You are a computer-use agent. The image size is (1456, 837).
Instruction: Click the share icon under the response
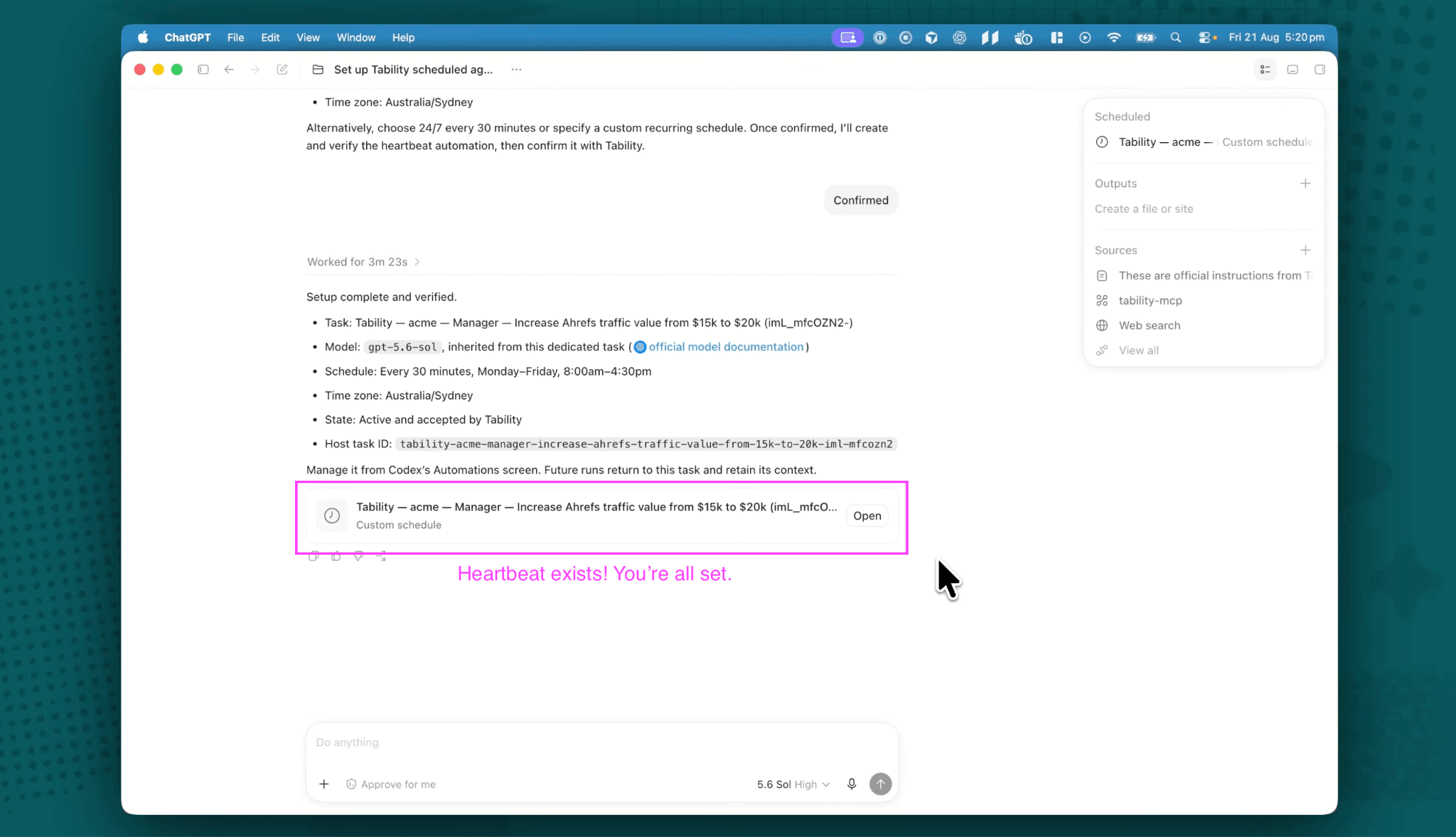pyautogui.click(x=382, y=556)
